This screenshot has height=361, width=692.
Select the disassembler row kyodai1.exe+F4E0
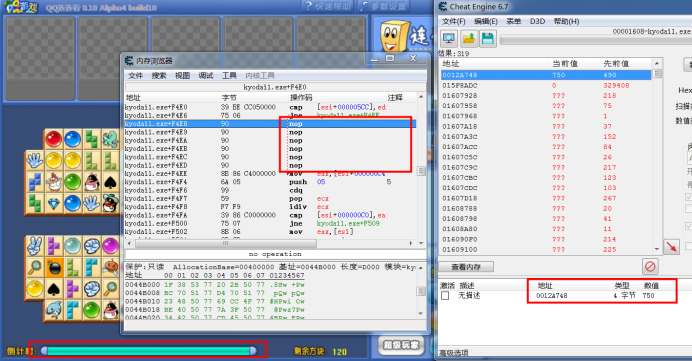(271, 107)
